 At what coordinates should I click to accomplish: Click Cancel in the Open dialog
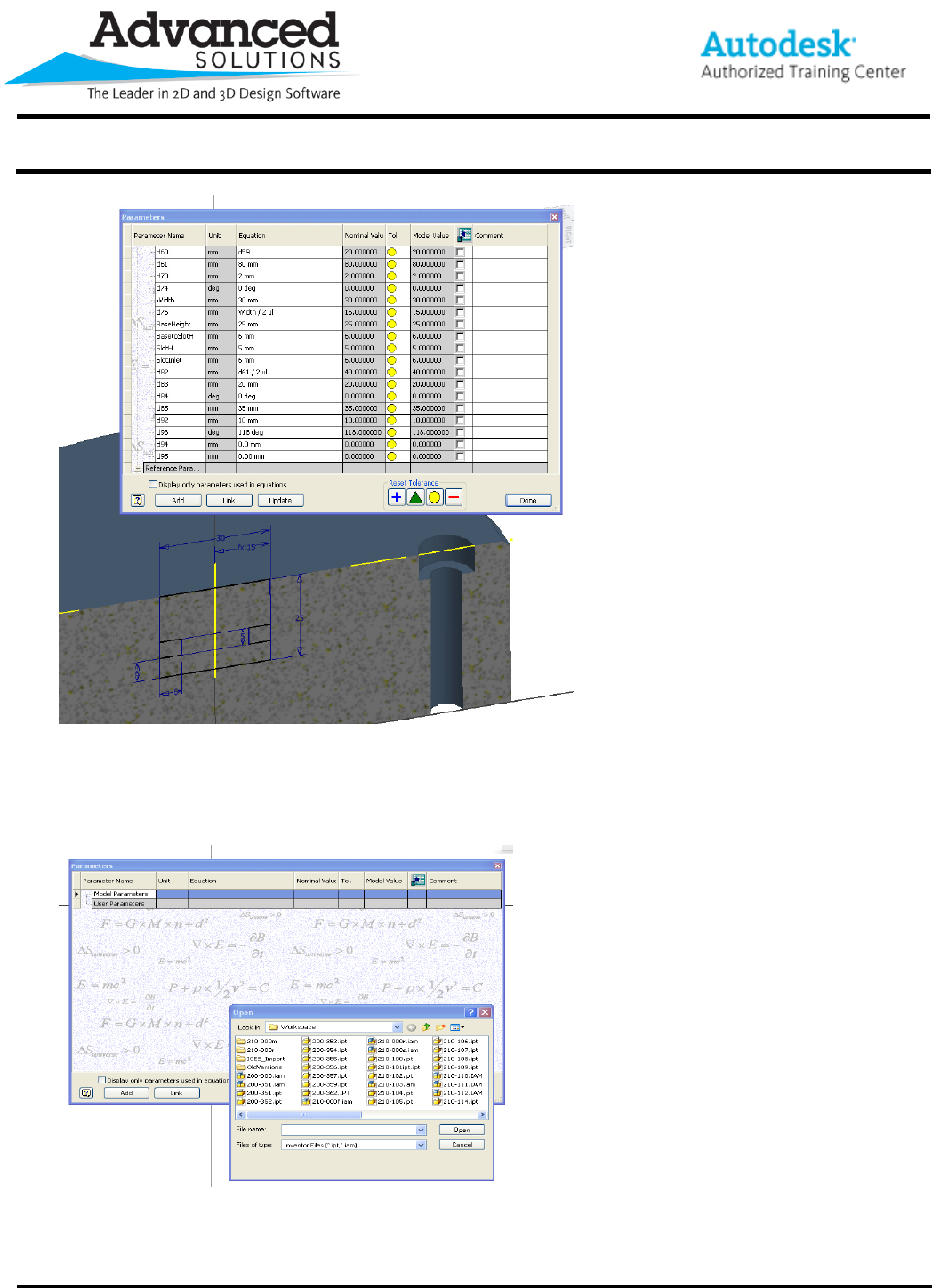(x=462, y=1145)
